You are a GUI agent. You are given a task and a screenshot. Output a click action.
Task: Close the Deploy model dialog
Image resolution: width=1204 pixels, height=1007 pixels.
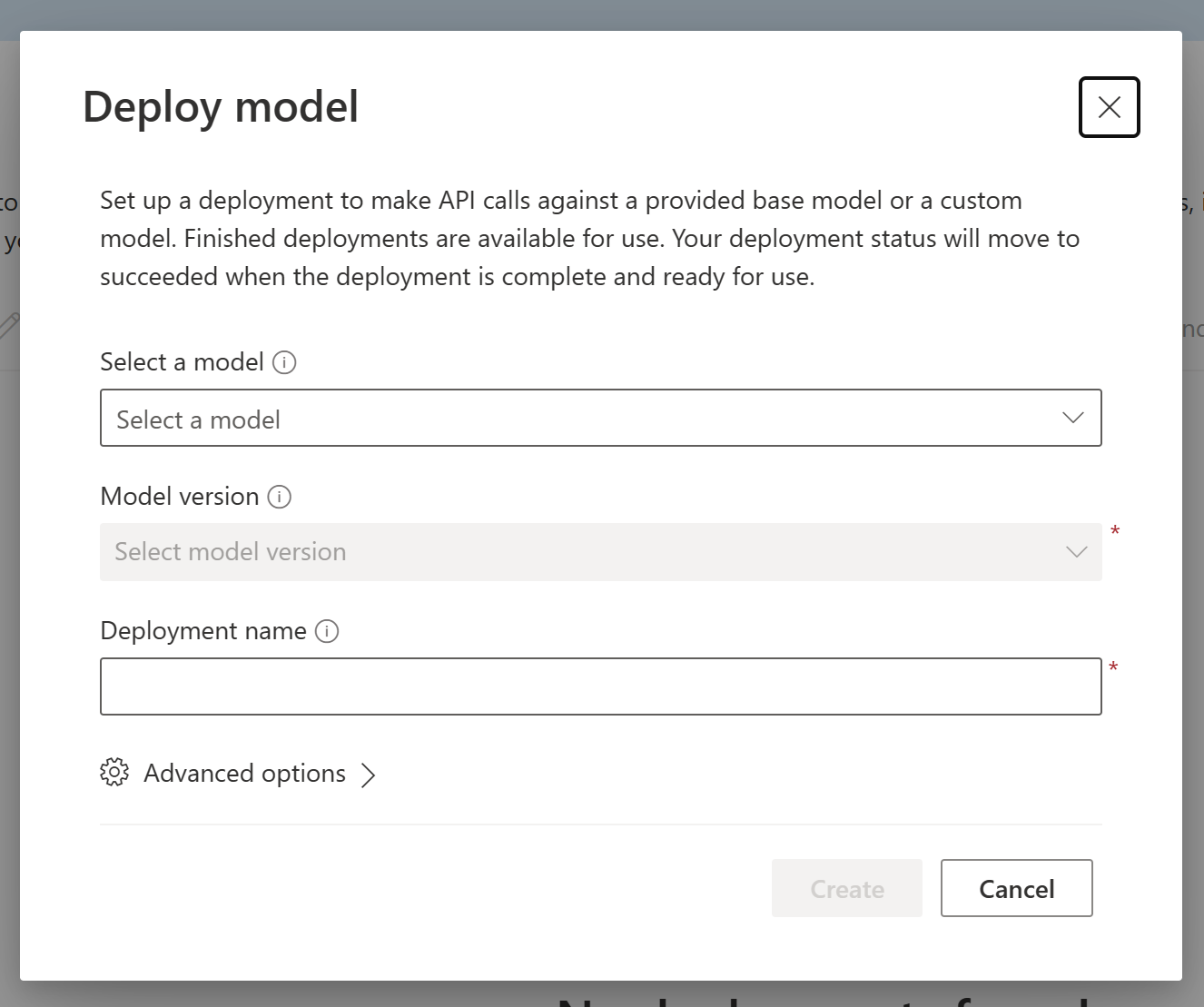click(x=1109, y=107)
